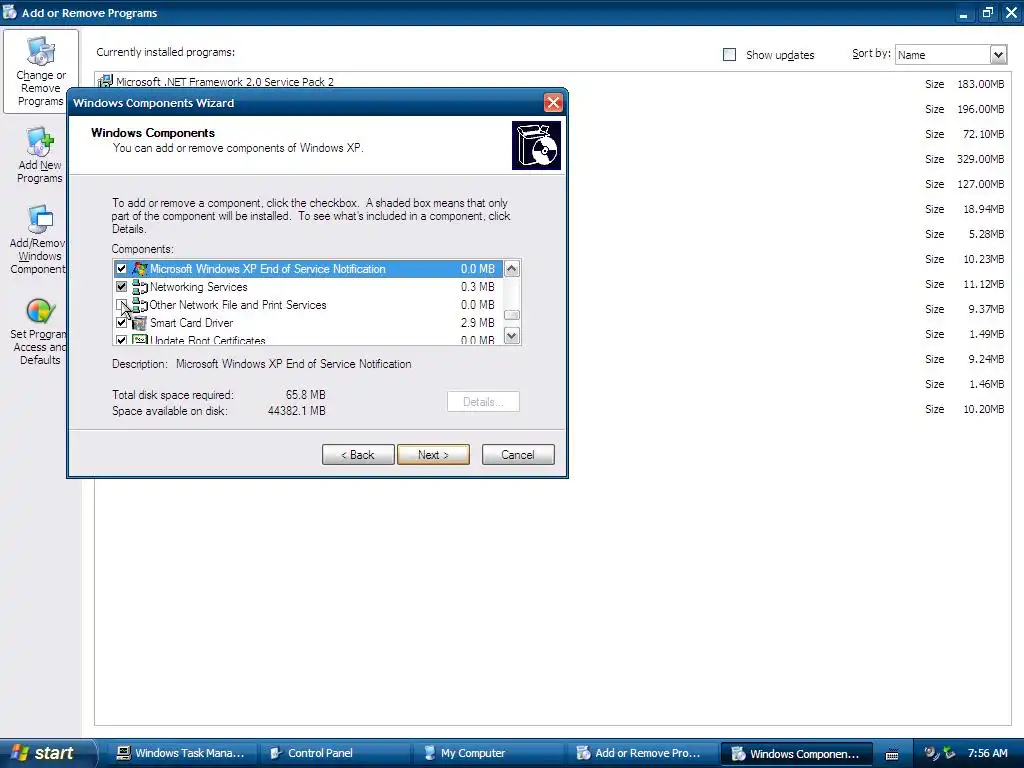Uncheck the Update Root Certificates checkbox
Viewport: 1024px width, 768px height.
[121, 340]
